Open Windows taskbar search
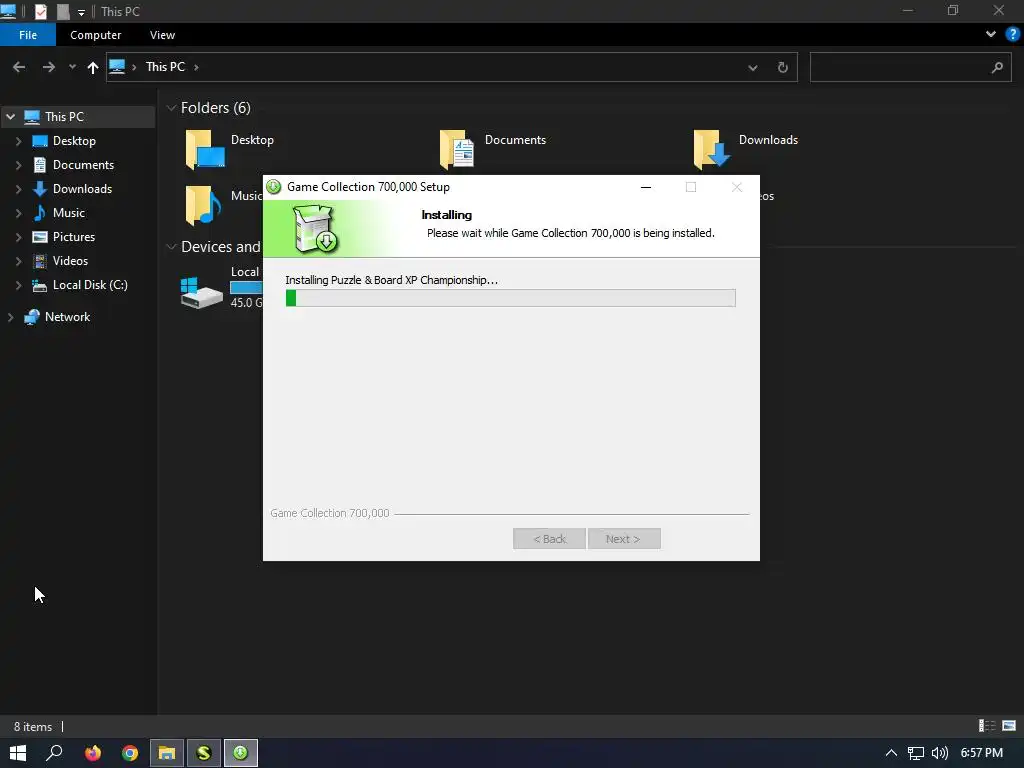 click(54, 753)
